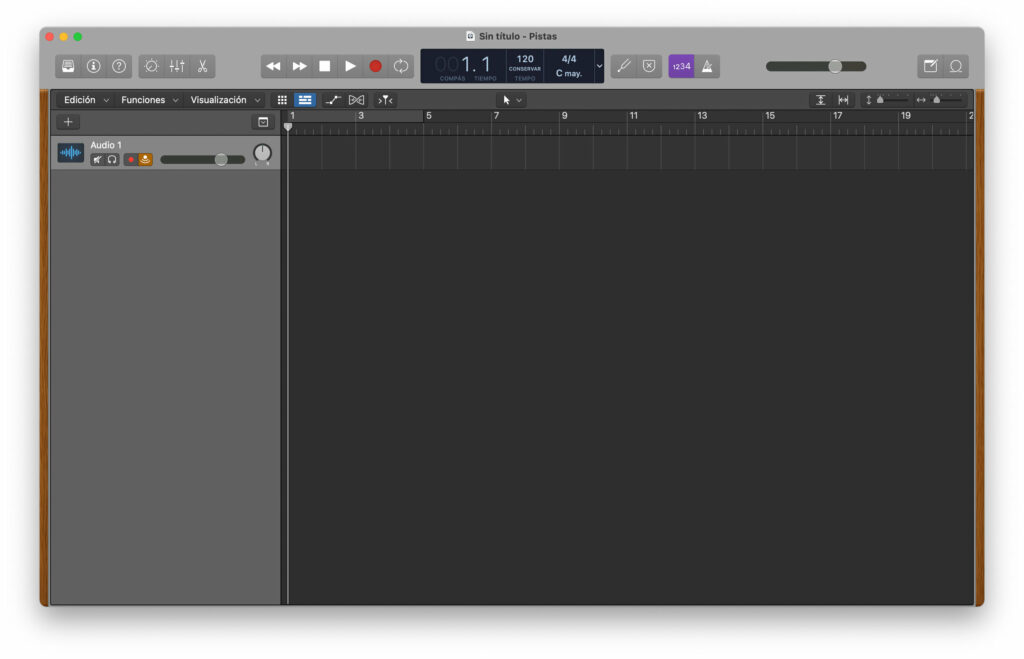Open the Library panel icon
The width and height of the screenshot is (1024, 659).
68,66
